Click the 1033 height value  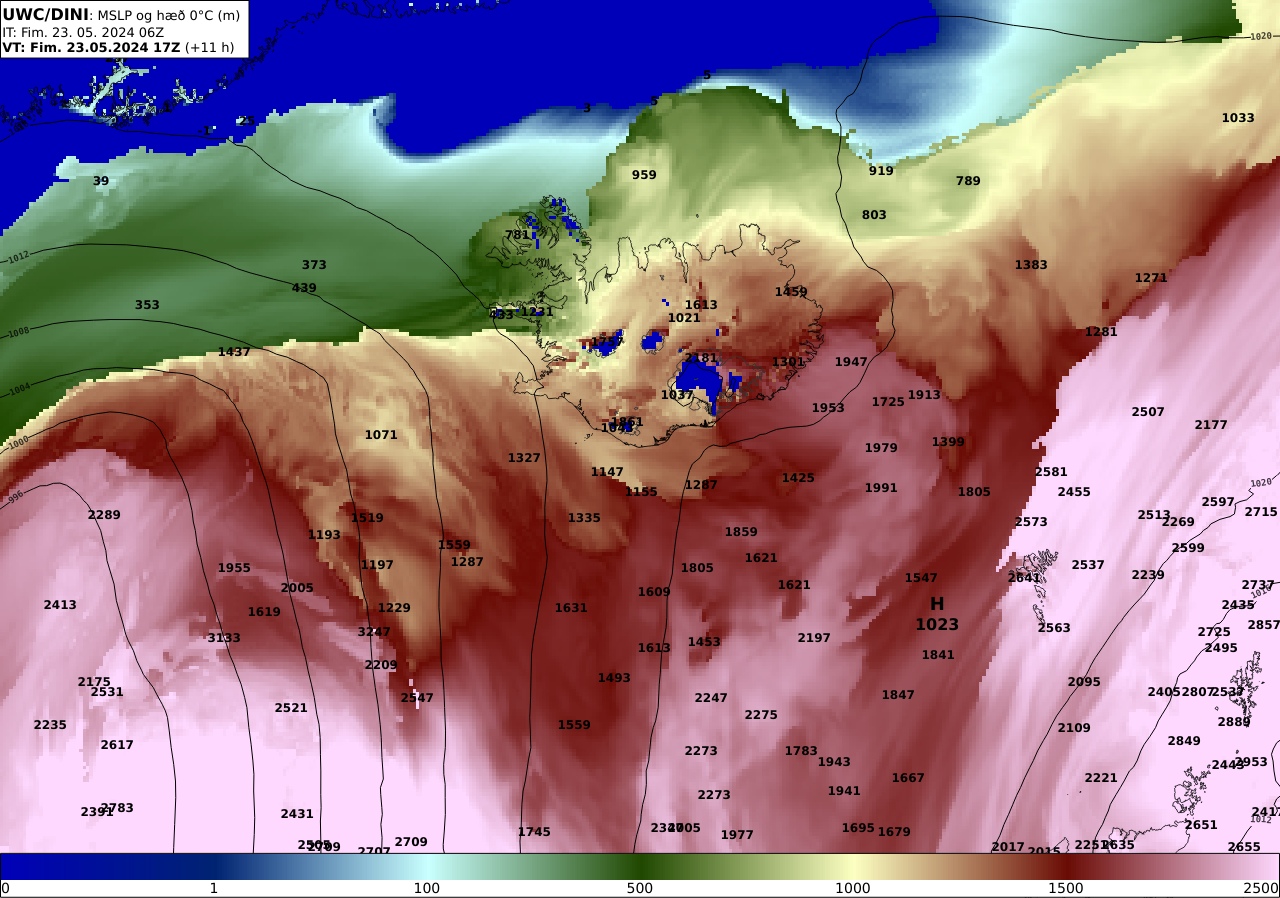[x=1238, y=118]
